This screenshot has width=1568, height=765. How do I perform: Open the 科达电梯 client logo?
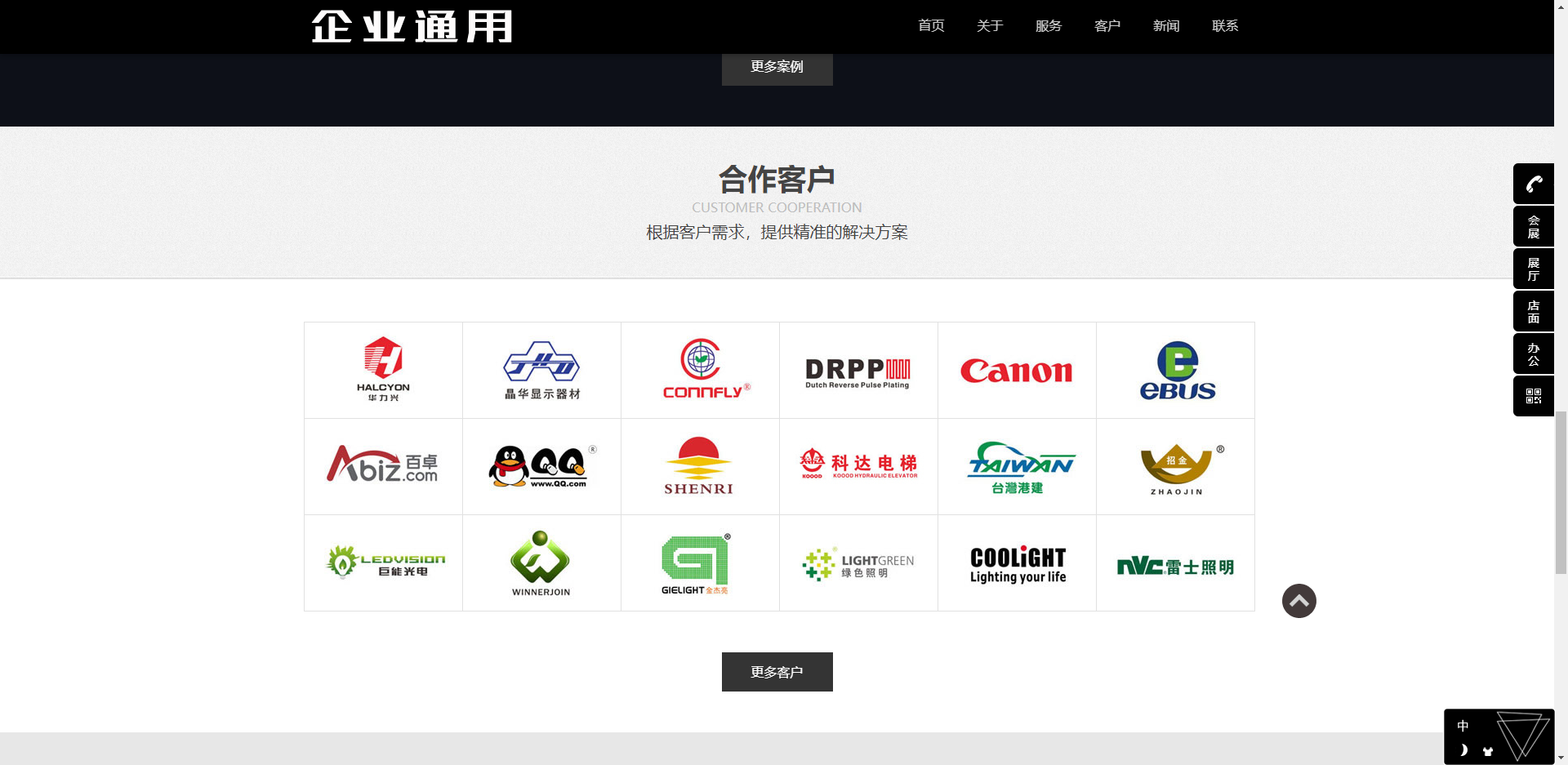point(859,466)
